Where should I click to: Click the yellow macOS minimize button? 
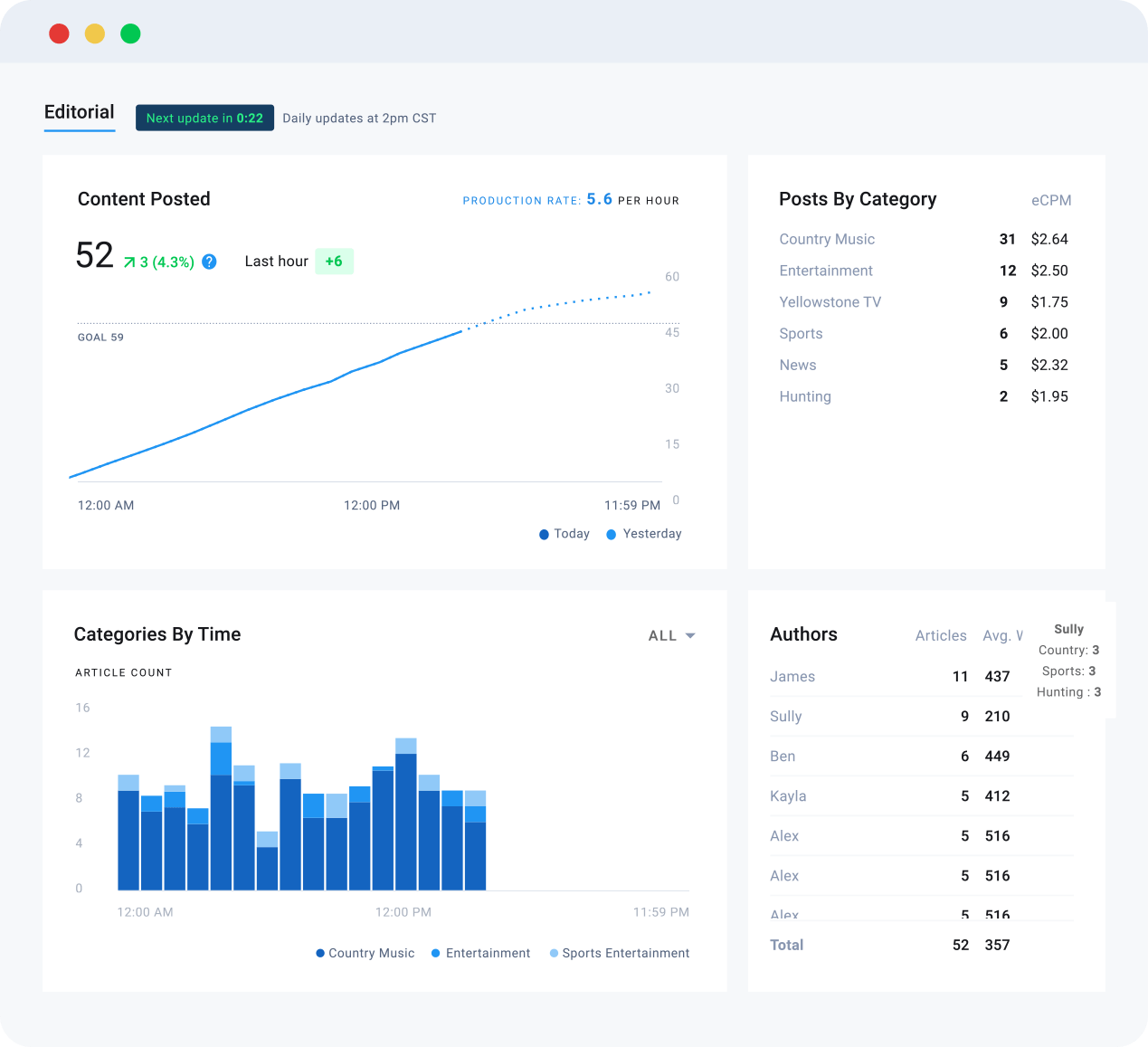pyautogui.click(x=95, y=33)
